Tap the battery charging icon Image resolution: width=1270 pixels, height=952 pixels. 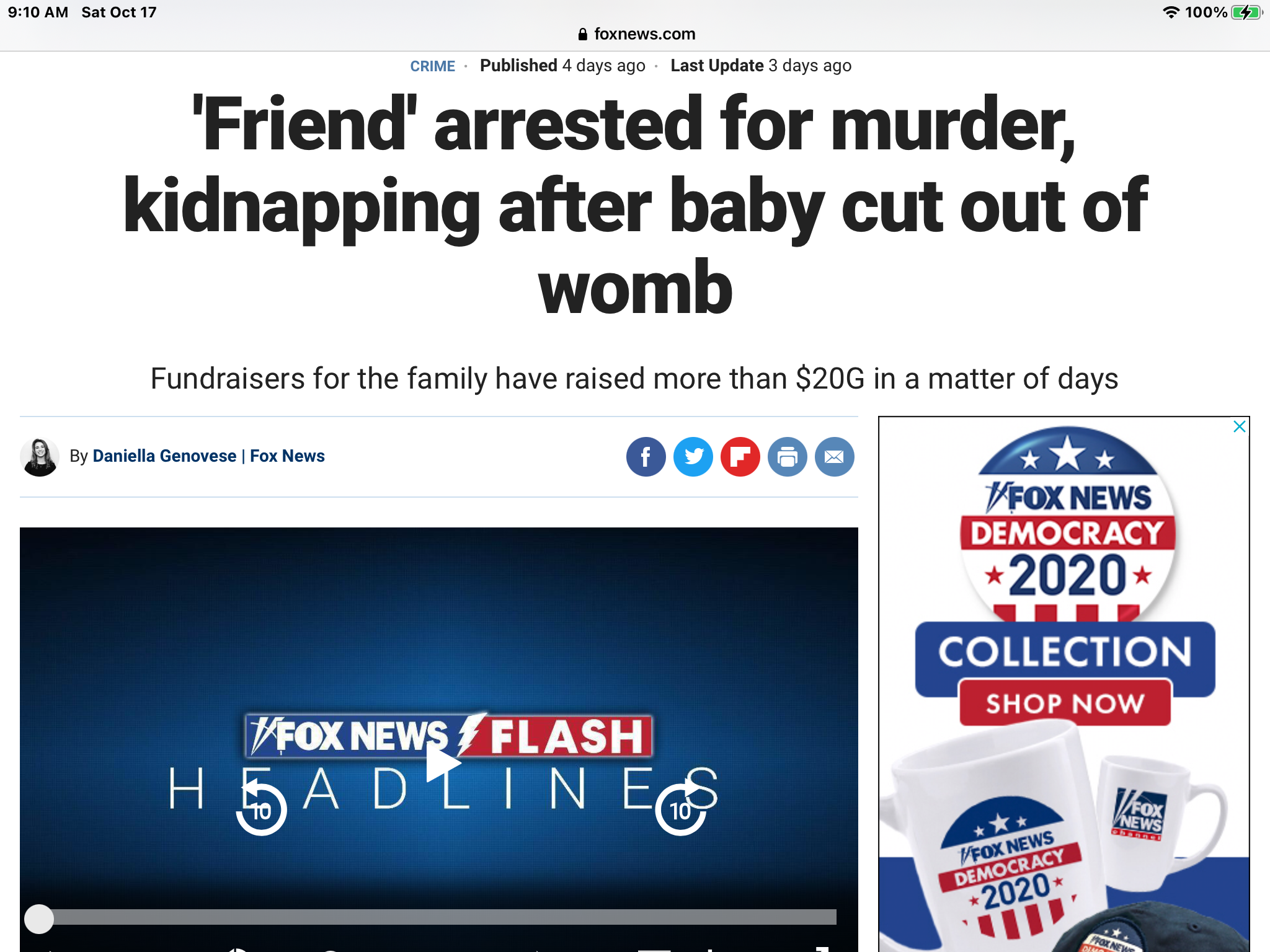(x=1246, y=12)
